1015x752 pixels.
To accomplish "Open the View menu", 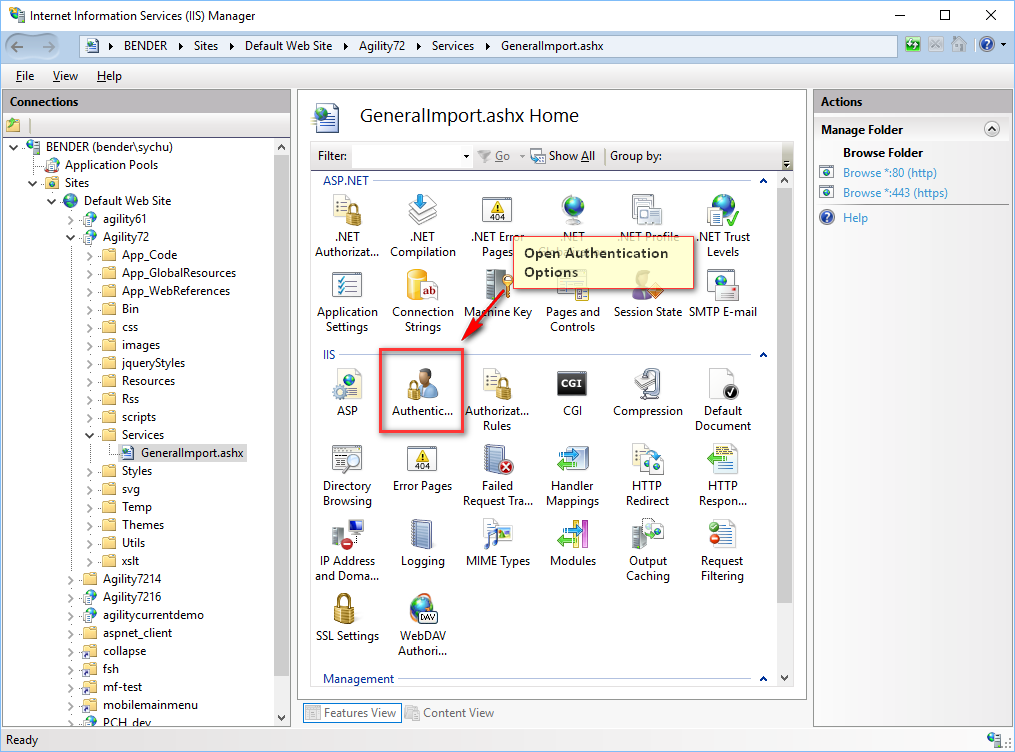I will point(65,76).
